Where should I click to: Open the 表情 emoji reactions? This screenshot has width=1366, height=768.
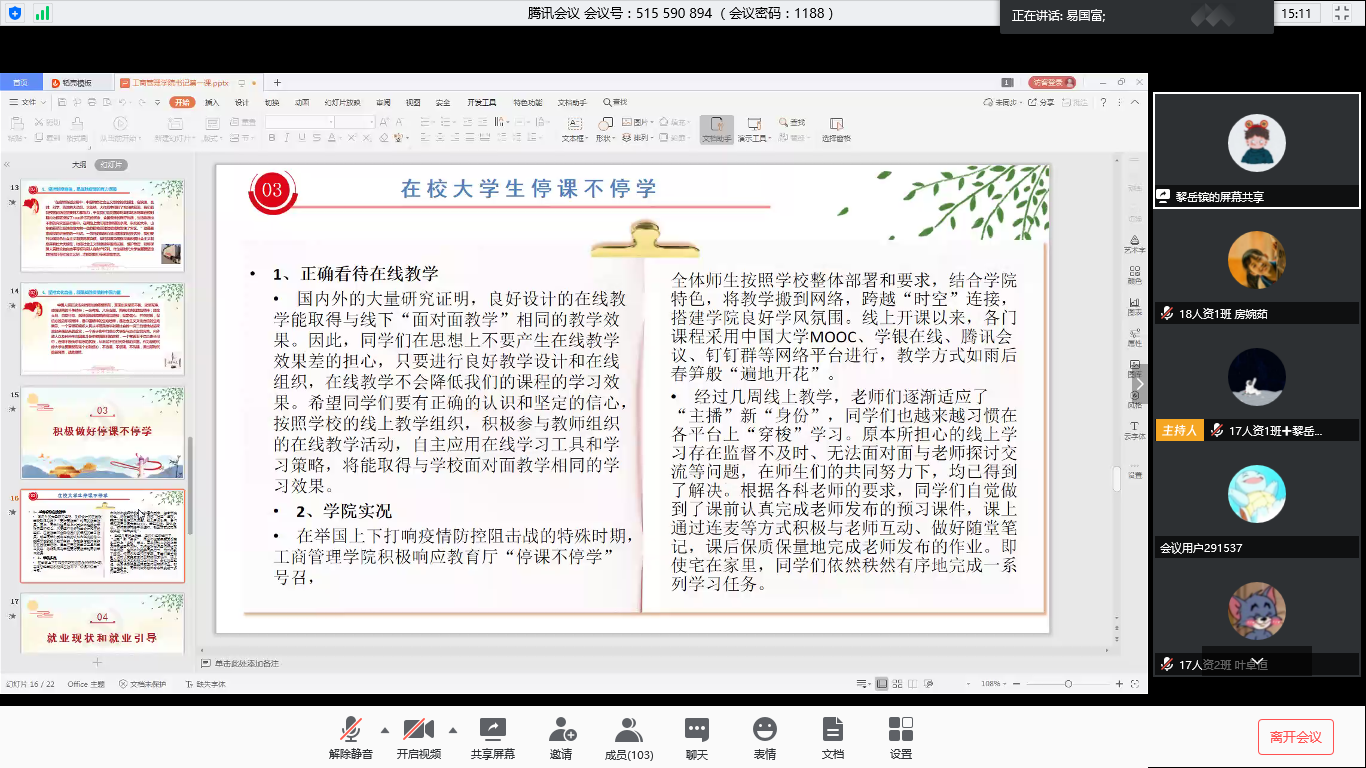[x=765, y=730]
